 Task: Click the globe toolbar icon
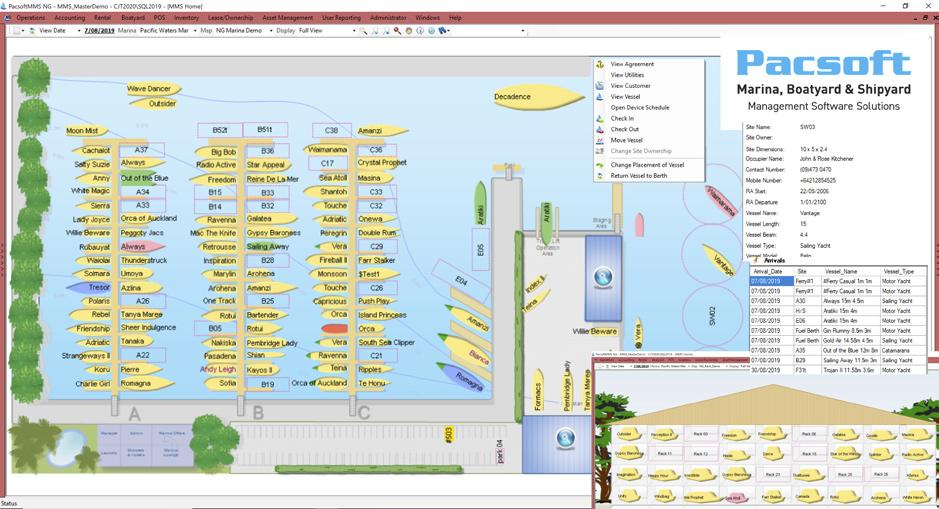click(431, 31)
